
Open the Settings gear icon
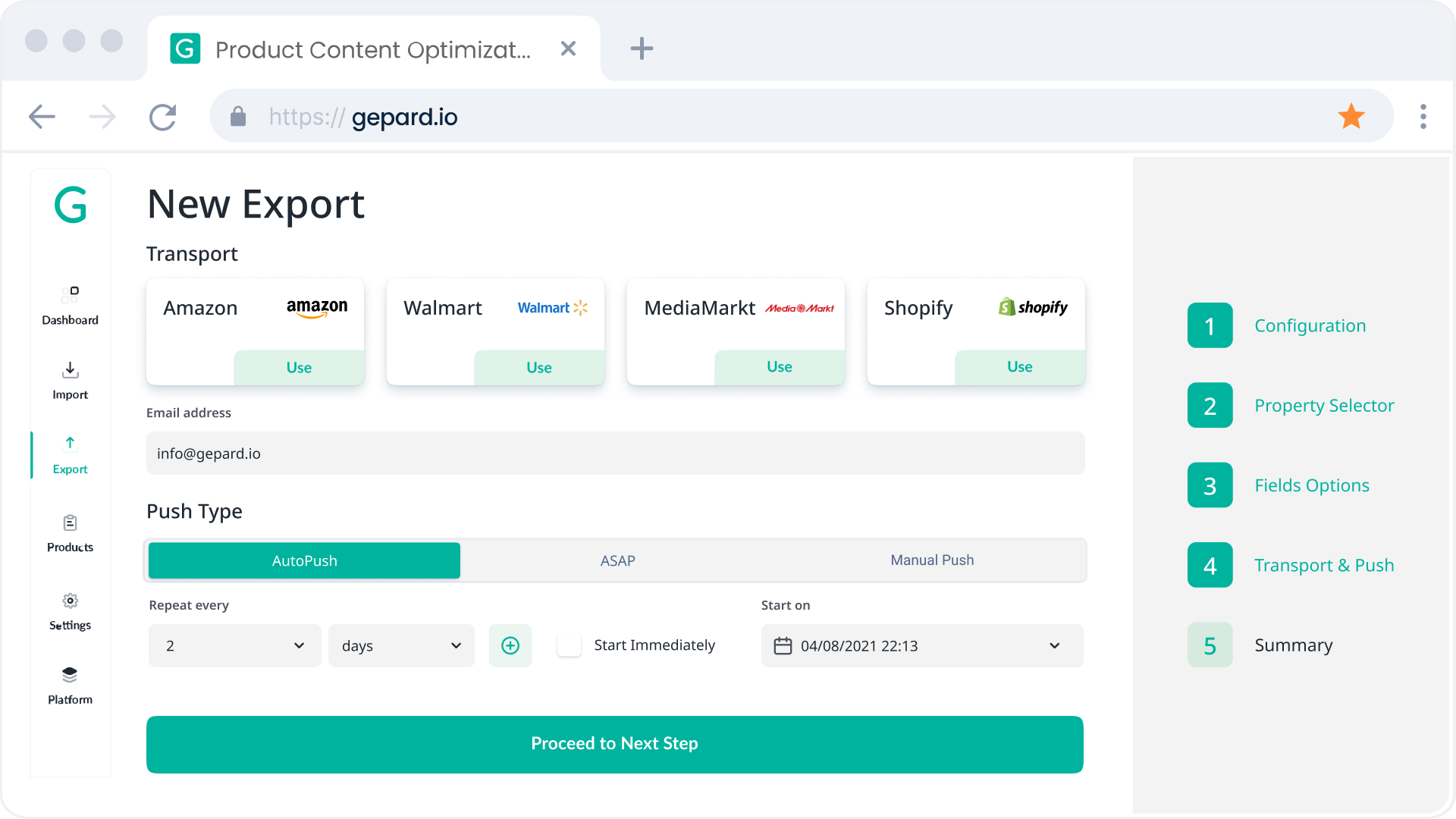click(70, 601)
